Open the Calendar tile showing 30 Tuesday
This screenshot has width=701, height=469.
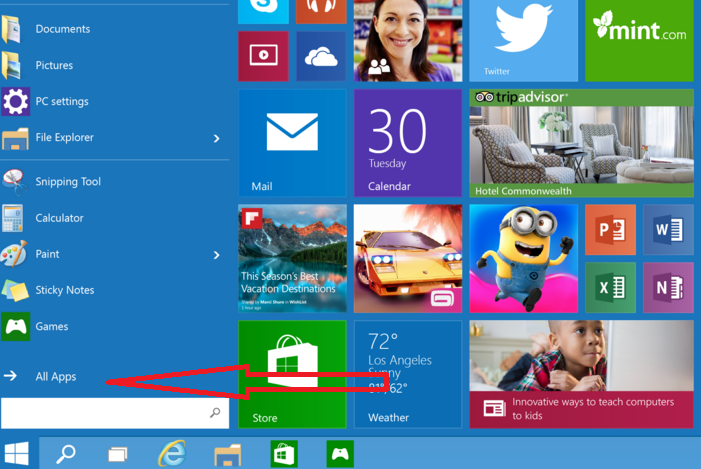click(408, 143)
